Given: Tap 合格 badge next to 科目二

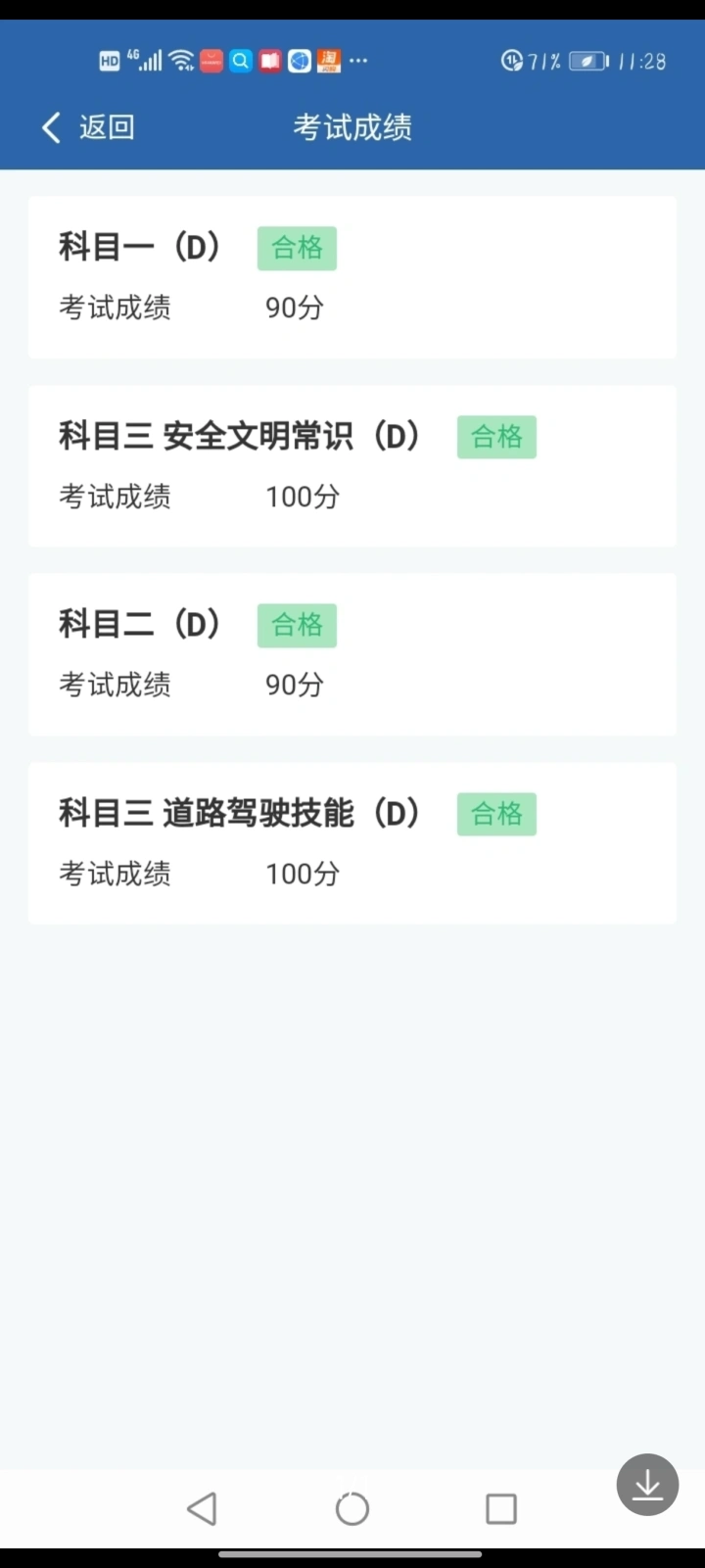Looking at the screenshot, I should (x=297, y=625).
